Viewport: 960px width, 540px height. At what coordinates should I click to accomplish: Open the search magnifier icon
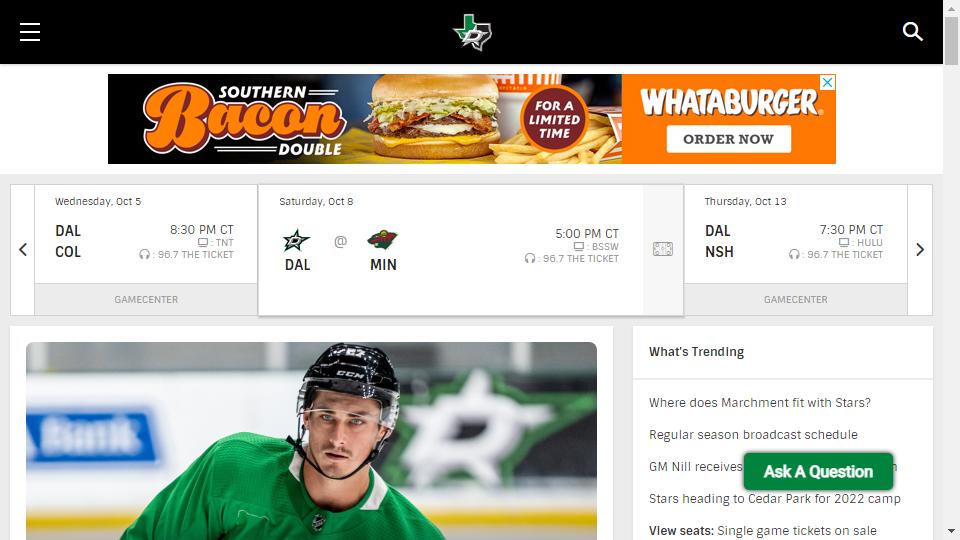point(912,31)
